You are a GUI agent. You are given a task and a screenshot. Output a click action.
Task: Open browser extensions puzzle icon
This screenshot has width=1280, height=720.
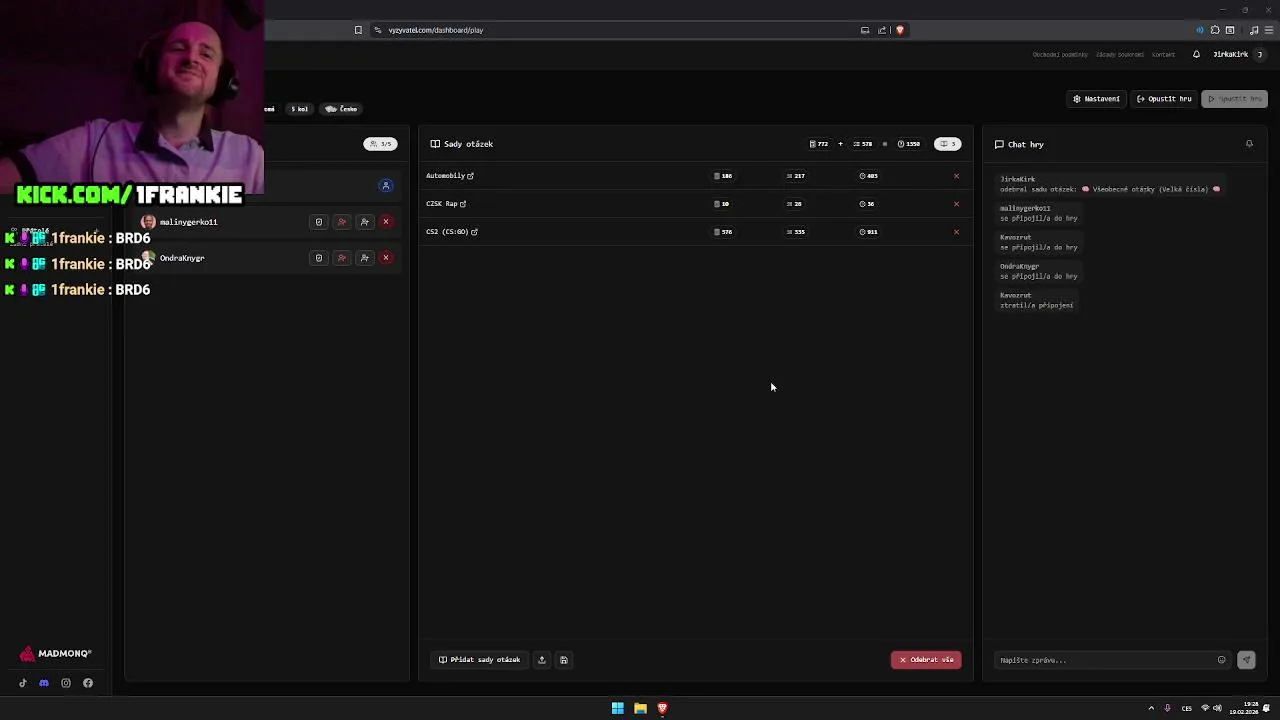coord(1215,30)
